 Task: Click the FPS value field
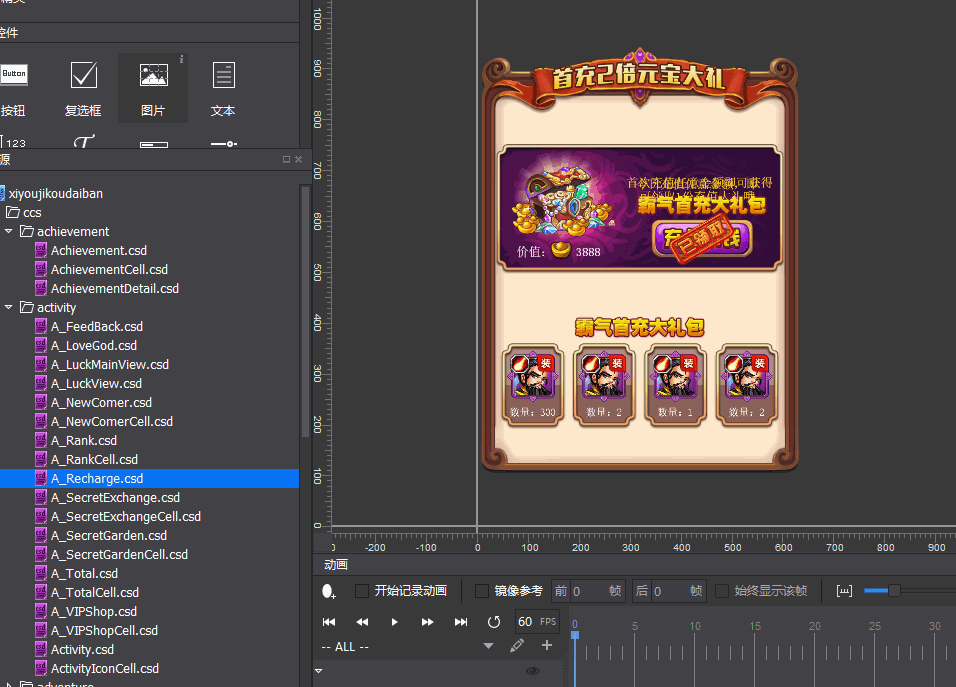tap(526, 622)
